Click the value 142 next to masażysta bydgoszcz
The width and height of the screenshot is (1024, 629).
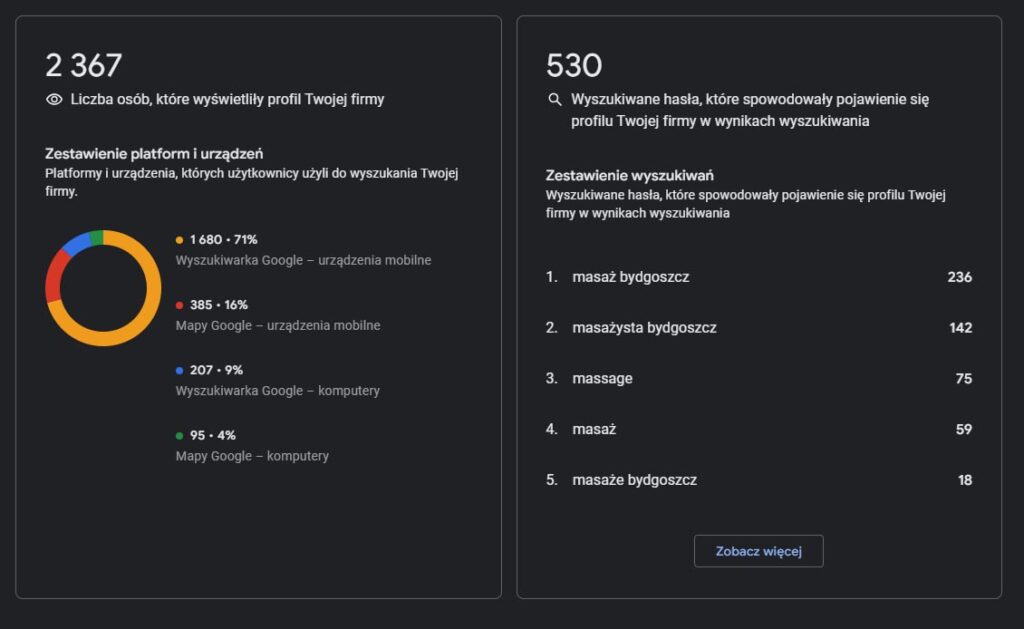(x=961, y=328)
